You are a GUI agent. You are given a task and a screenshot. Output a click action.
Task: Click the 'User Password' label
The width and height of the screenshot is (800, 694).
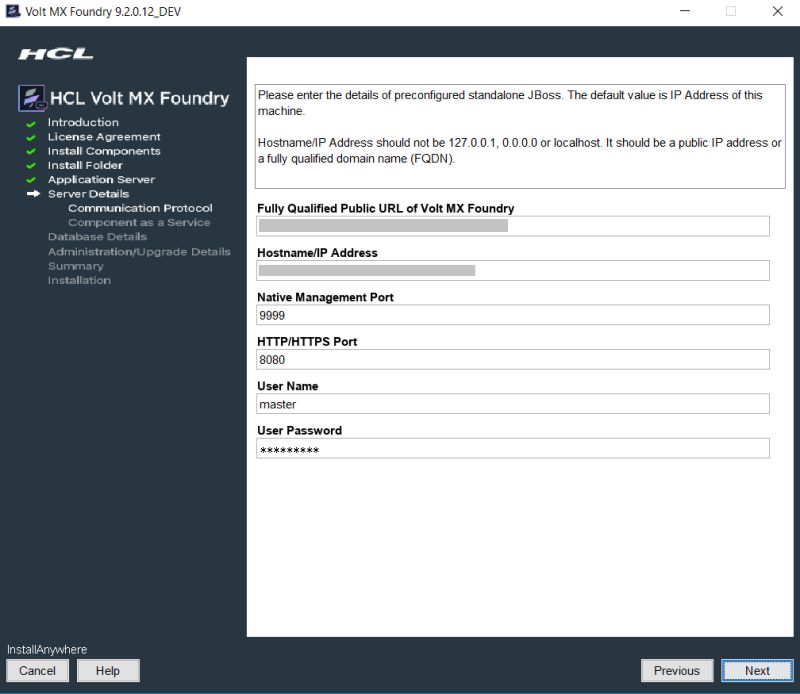point(299,431)
